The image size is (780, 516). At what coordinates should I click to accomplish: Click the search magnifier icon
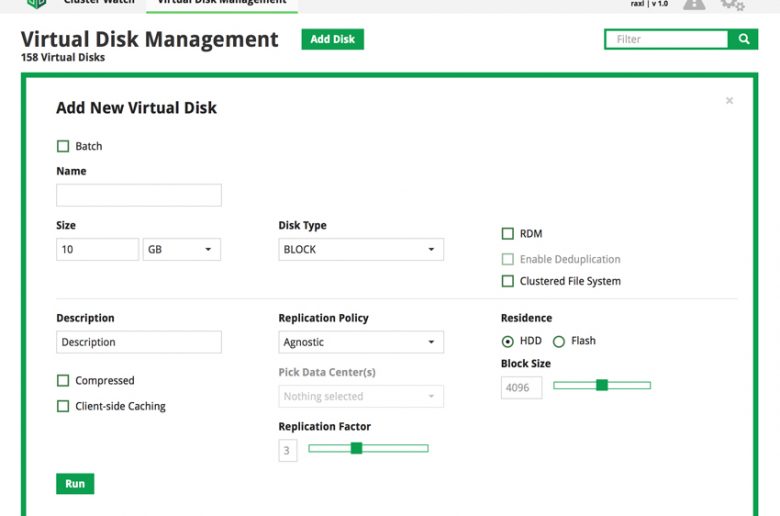pyautogui.click(x=743, y=39)
